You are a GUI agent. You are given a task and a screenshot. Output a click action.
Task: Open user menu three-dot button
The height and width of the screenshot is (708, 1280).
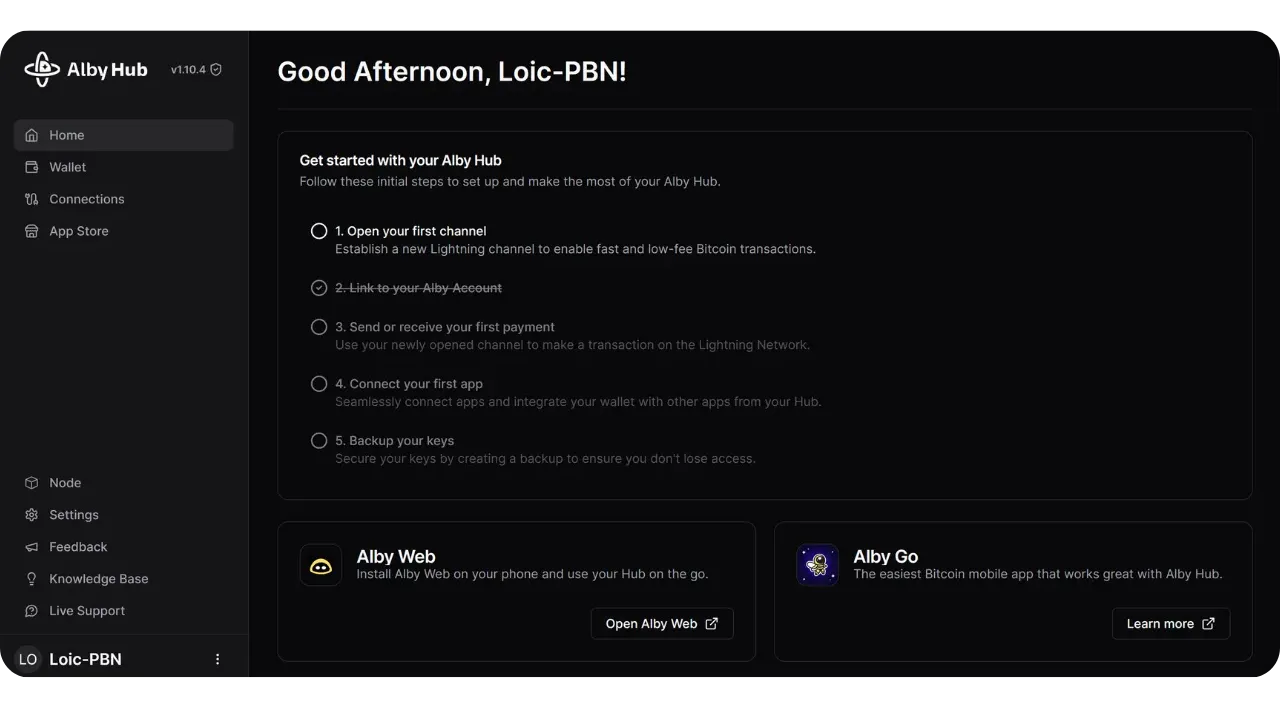coord(218,660)
